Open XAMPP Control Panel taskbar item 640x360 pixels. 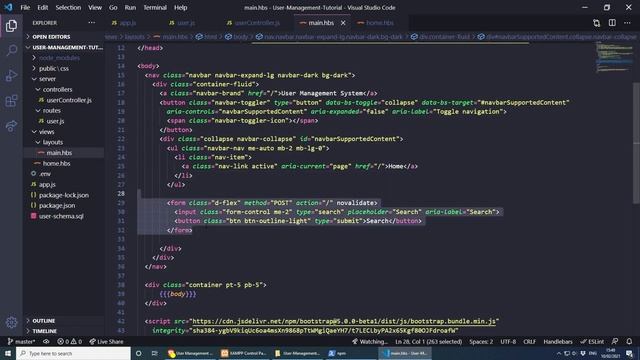244,353
